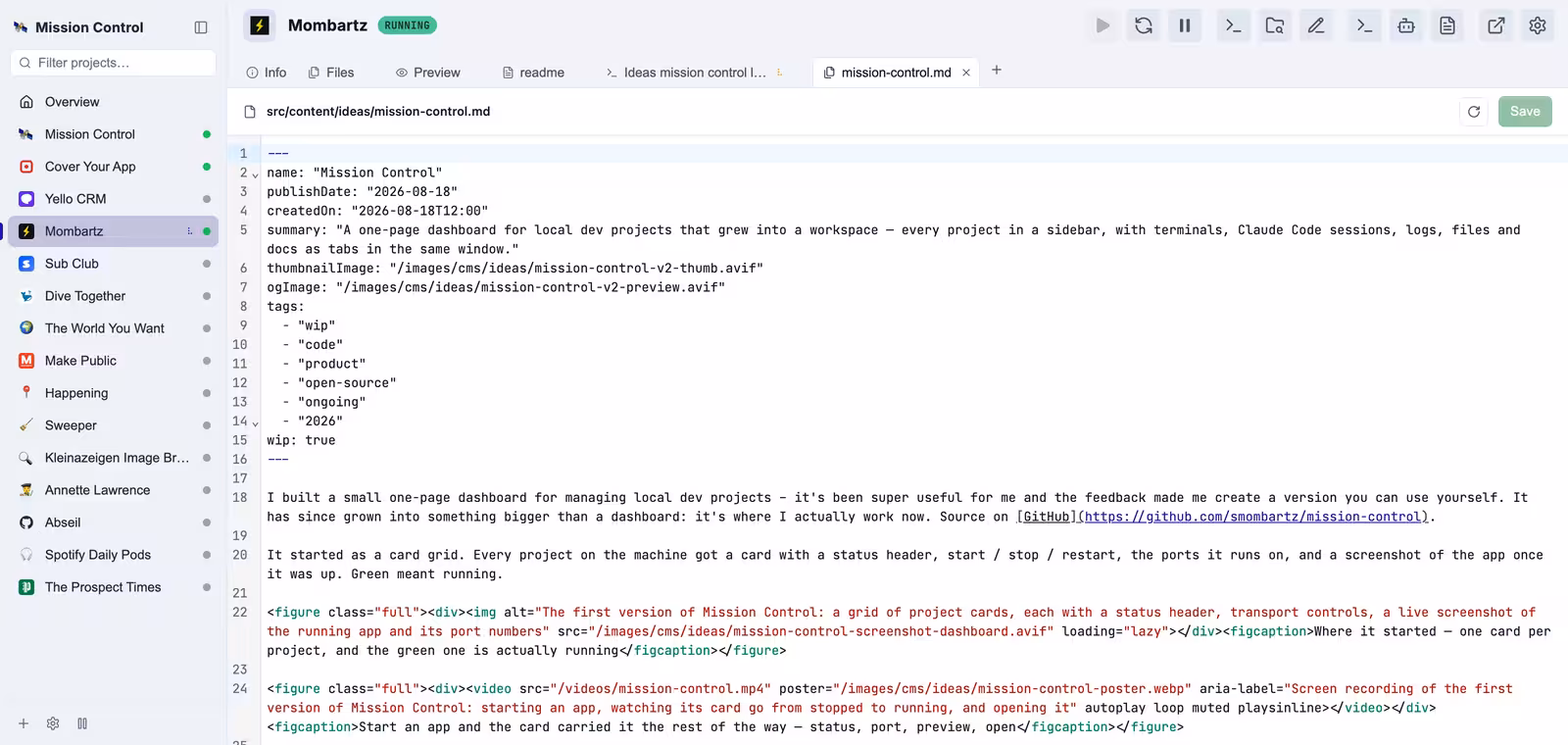Switch to the Files tab
This screenshot has height=745, width=1568.
click(331, 73)
